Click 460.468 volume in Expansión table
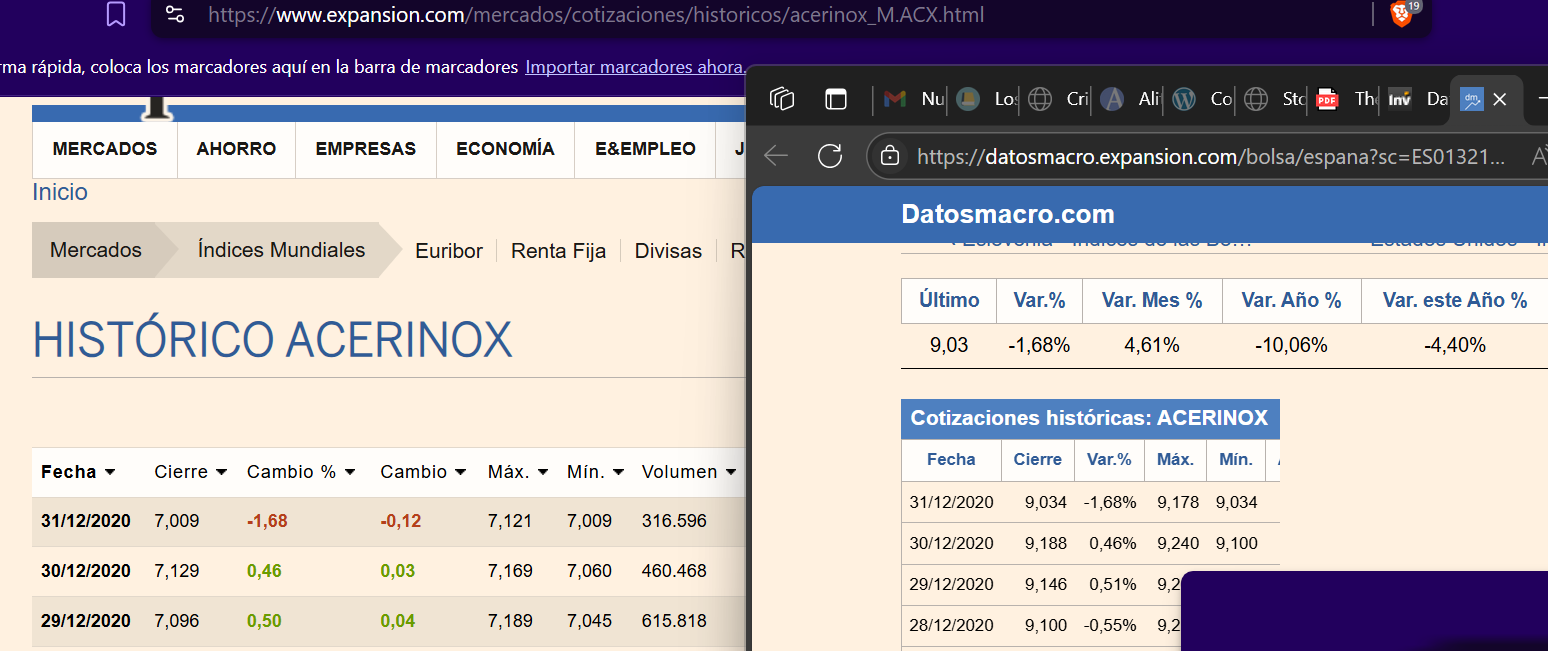This screenshot has height=651, width=1548. [674, 571]
